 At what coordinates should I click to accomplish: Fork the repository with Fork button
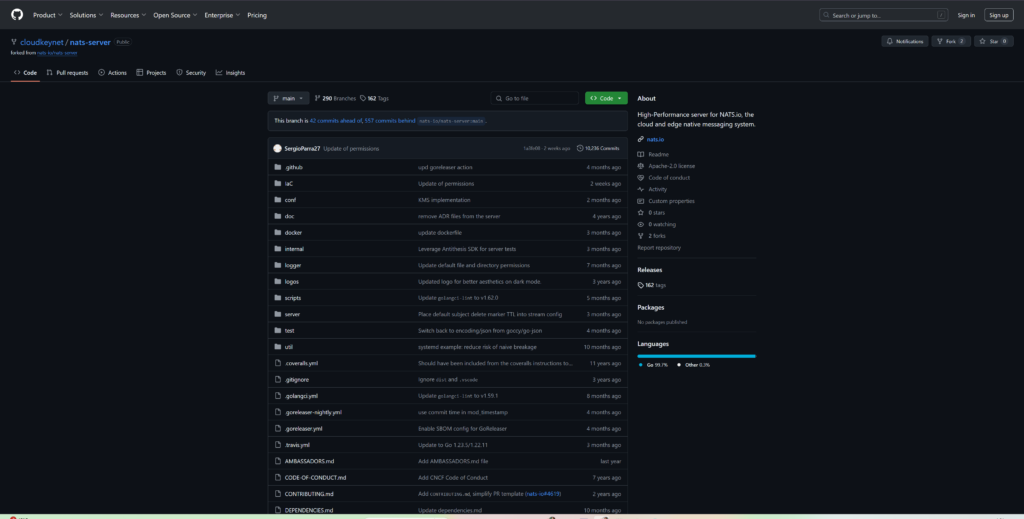(951, 41)
